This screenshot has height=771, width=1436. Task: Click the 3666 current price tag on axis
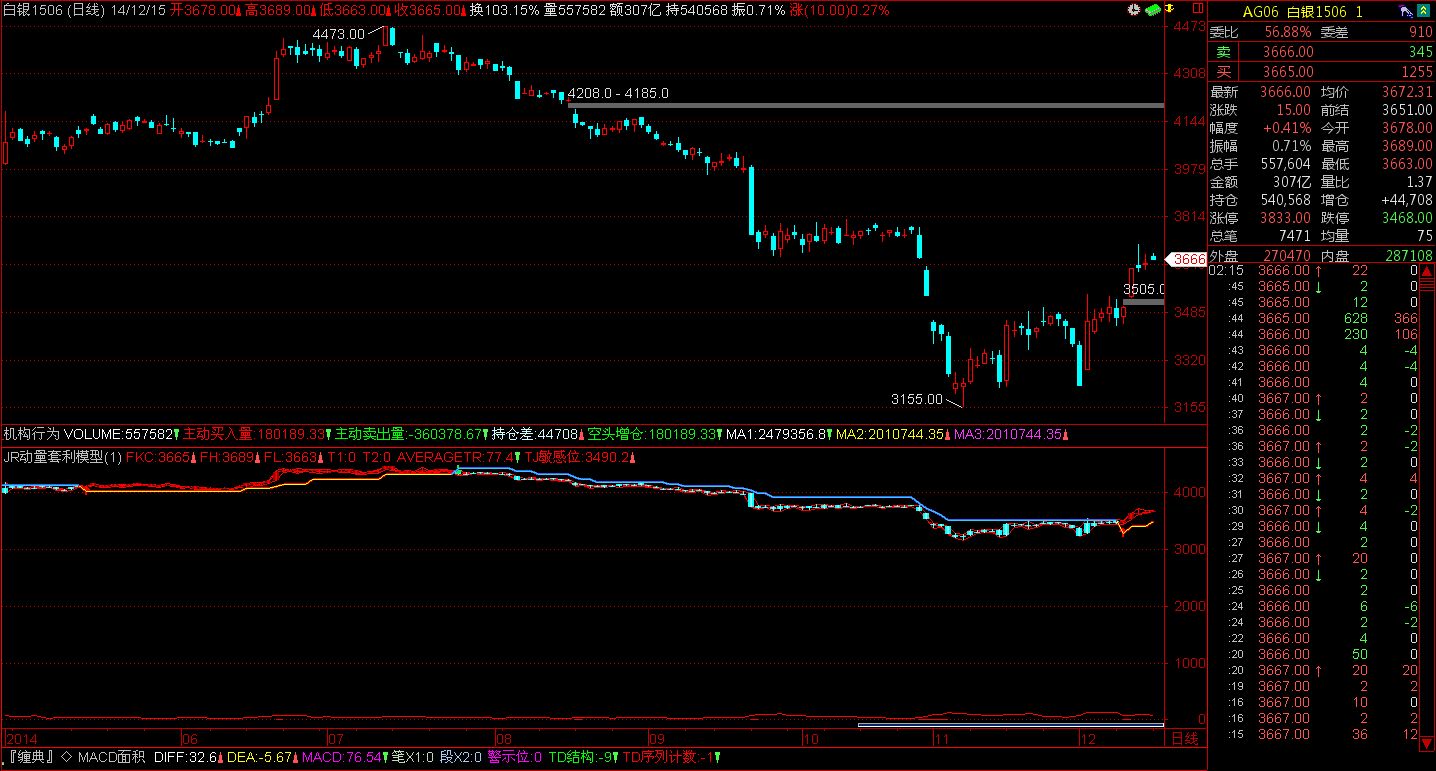[x=1189, y=259]
